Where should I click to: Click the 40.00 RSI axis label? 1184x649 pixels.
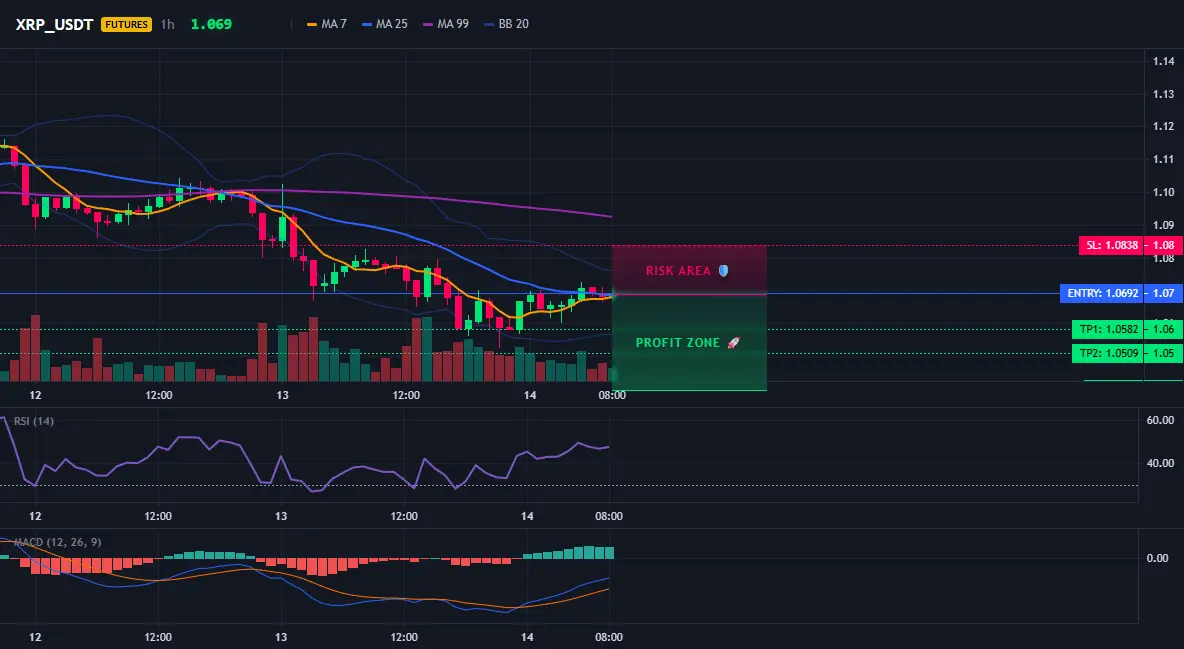pos(1161,463)
